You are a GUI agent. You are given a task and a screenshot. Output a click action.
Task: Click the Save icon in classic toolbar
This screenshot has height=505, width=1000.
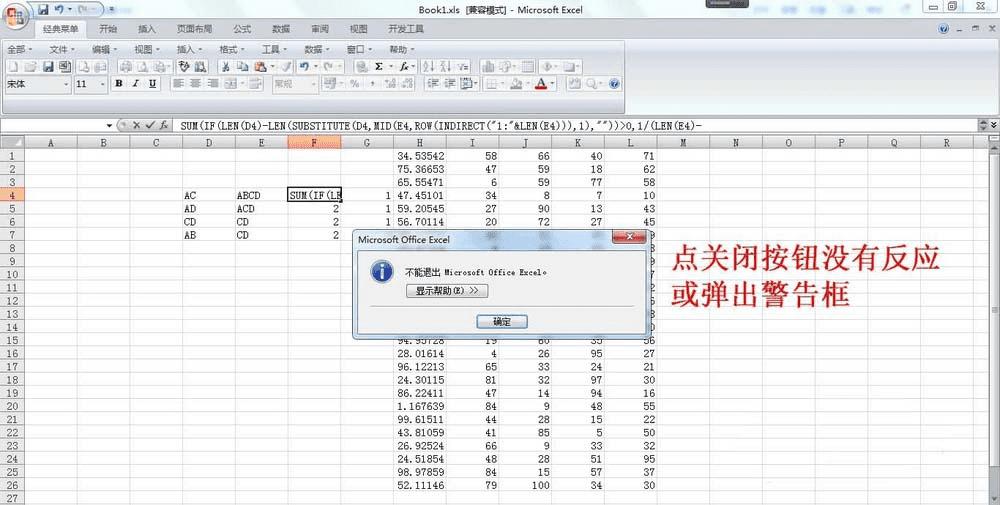pos(48,66)
